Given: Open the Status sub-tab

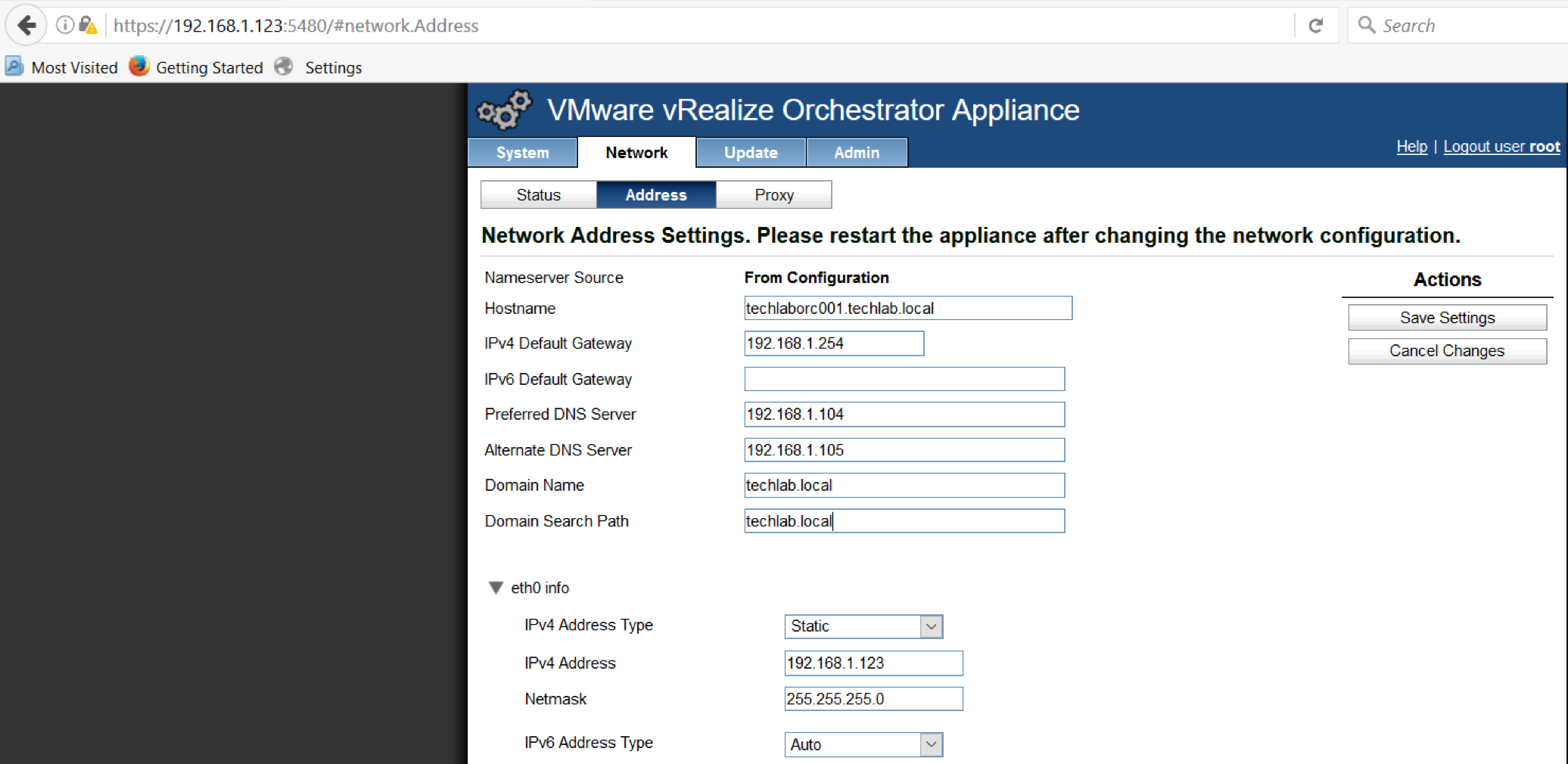Looking at the screenshot, I should coord(538,194).
